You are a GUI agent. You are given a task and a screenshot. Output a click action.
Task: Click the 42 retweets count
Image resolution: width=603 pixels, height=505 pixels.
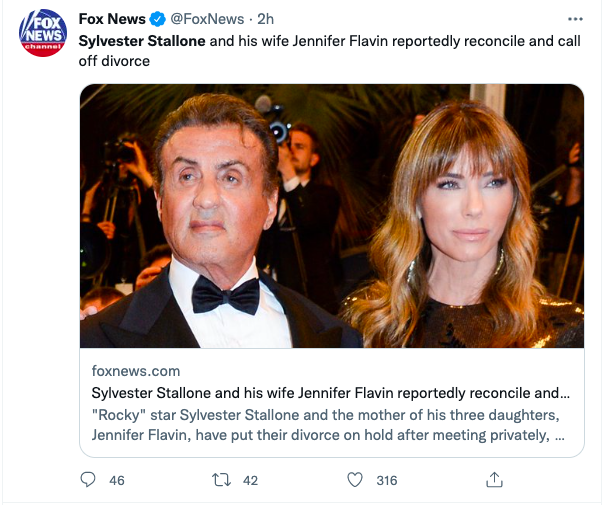pos(250,480)
